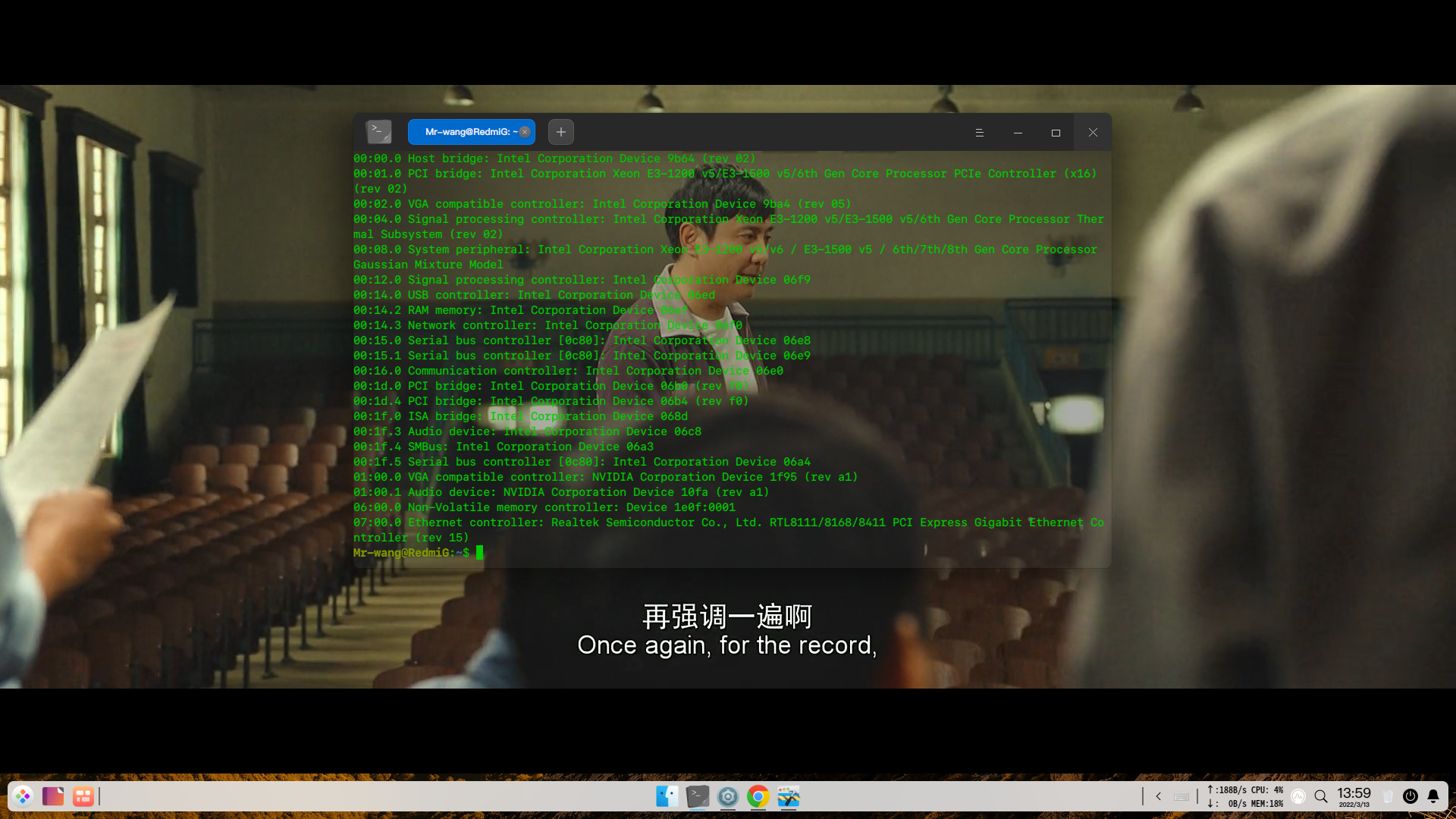Open the terminal hamburger menu

click(x=979, y=132)
